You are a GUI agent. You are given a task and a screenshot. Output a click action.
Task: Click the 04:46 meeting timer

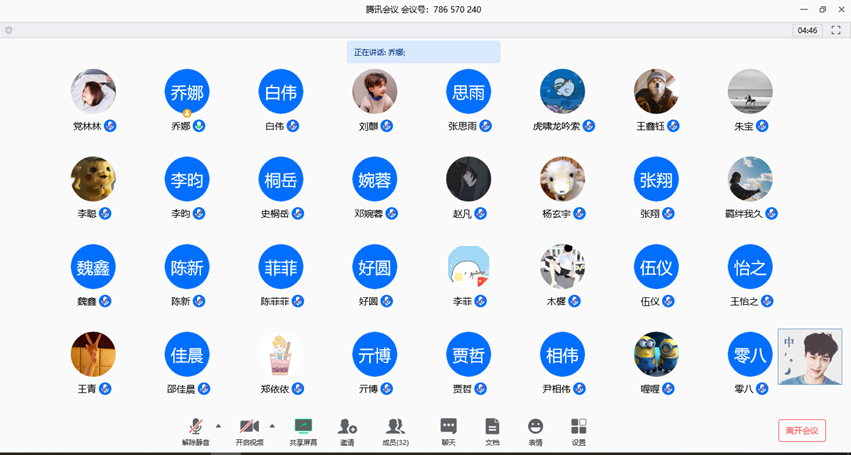pos(807,31)
